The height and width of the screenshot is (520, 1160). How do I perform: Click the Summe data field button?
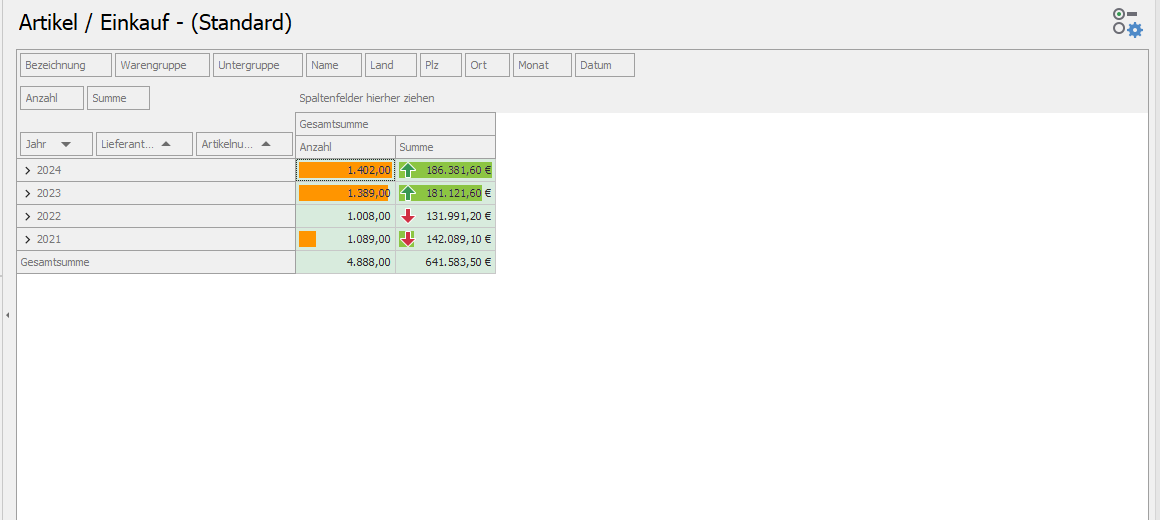[x=118, y=98]
